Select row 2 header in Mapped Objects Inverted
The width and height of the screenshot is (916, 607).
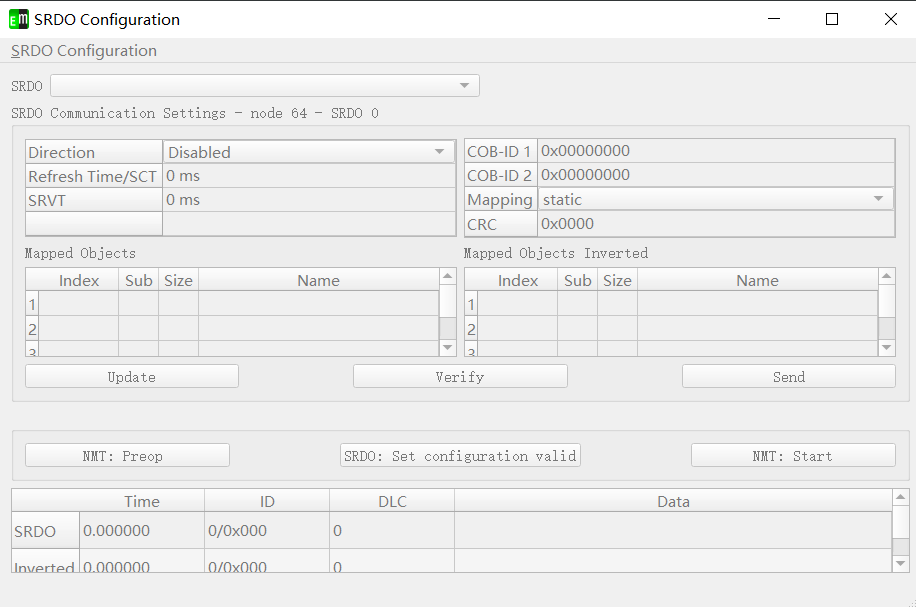[471, 329]
